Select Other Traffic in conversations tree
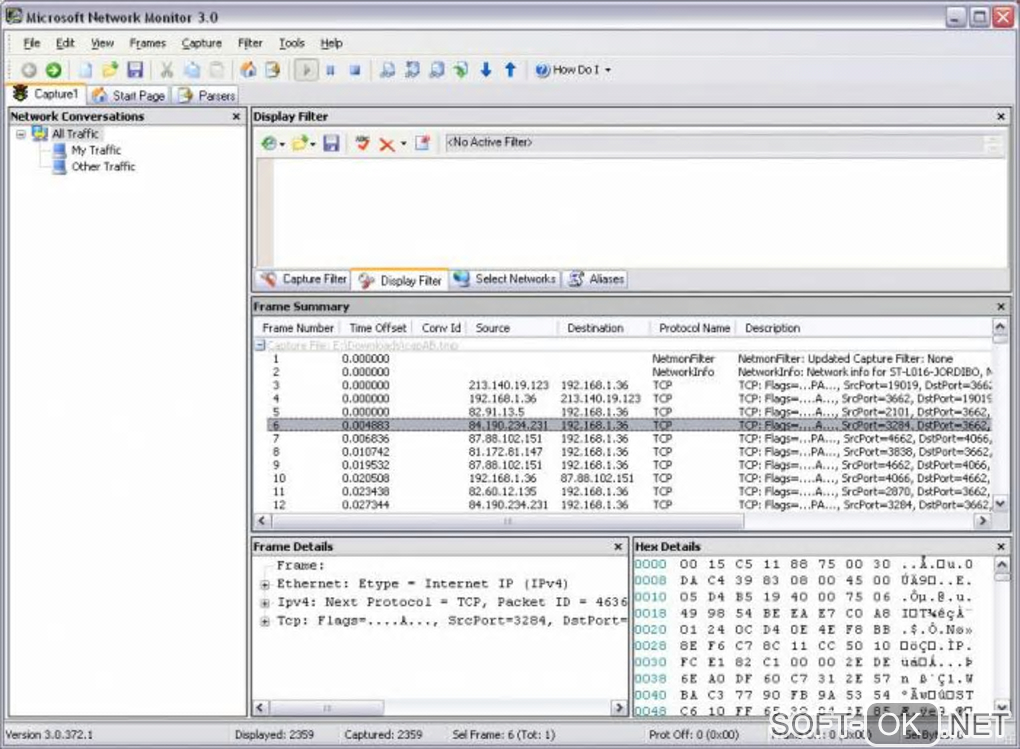Image resolution: width=1020 pixels, height=749 pixels. click(103, 167)
